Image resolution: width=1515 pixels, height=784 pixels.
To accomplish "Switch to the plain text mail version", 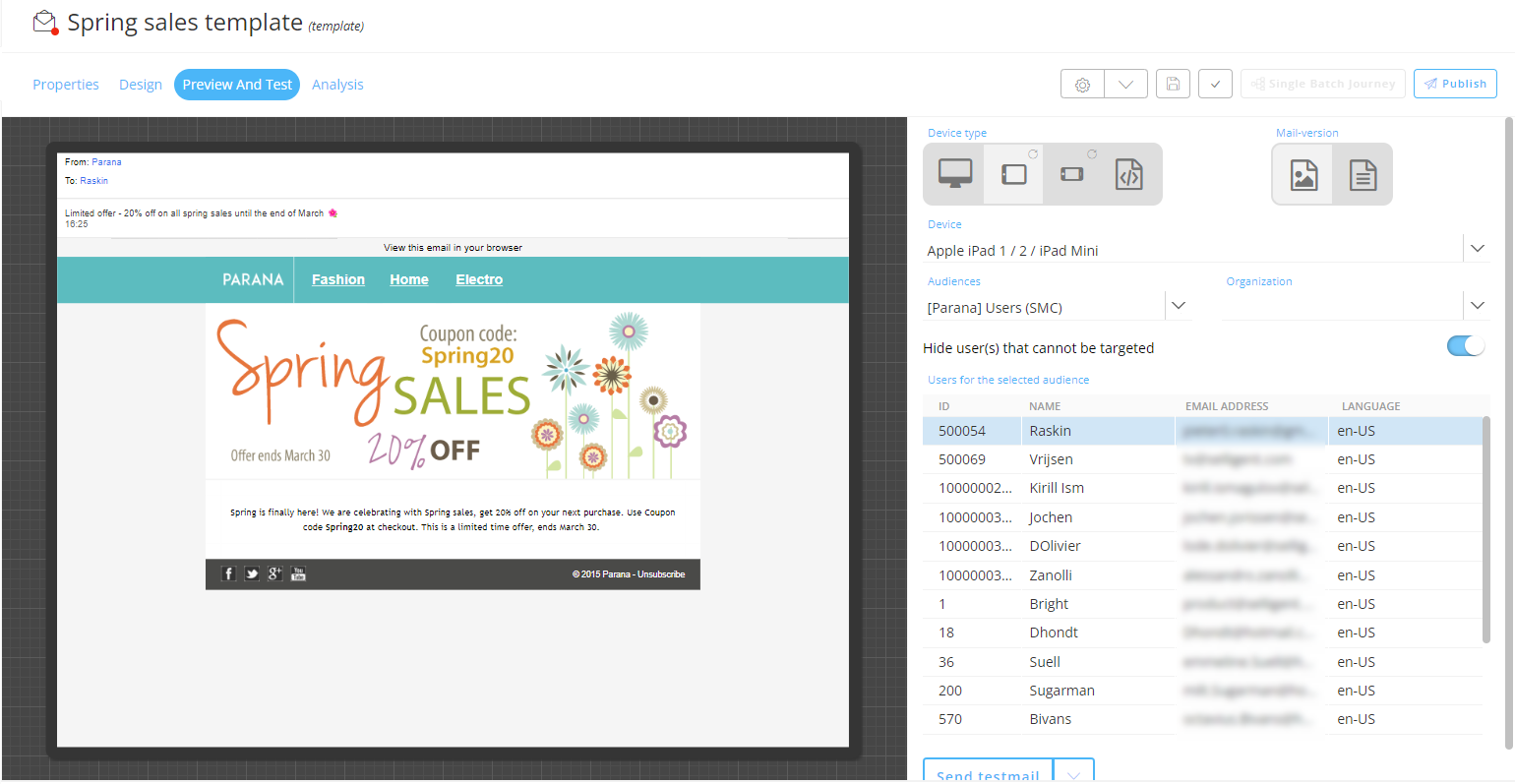I will [1363, 175].
